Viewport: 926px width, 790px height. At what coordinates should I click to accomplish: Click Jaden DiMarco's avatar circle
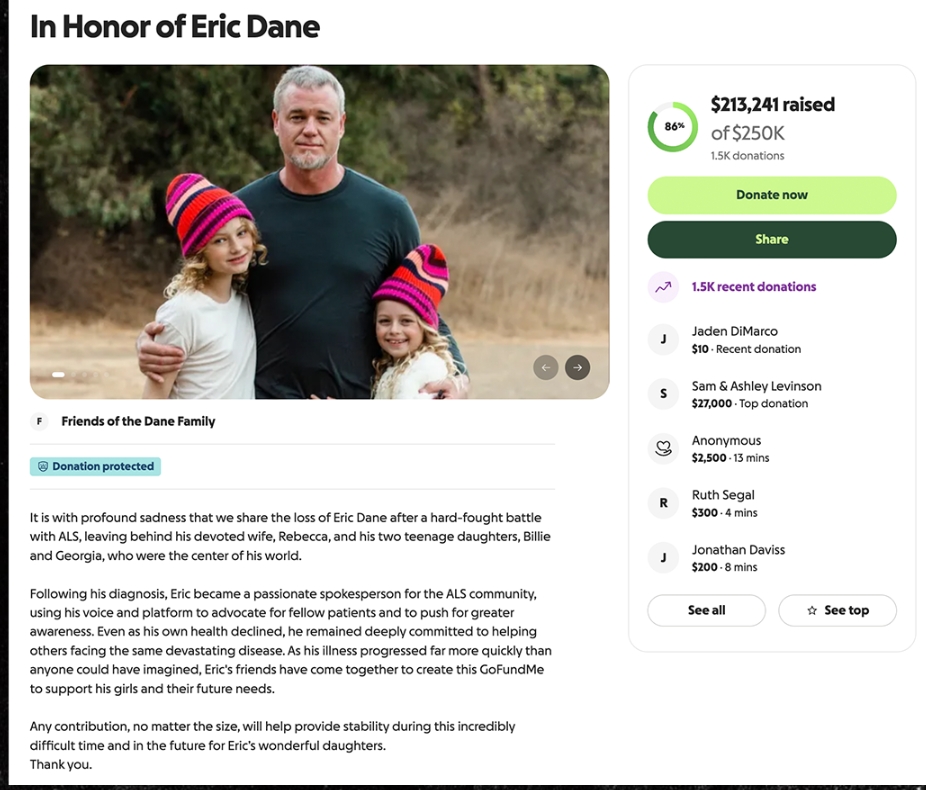point(663,340)
